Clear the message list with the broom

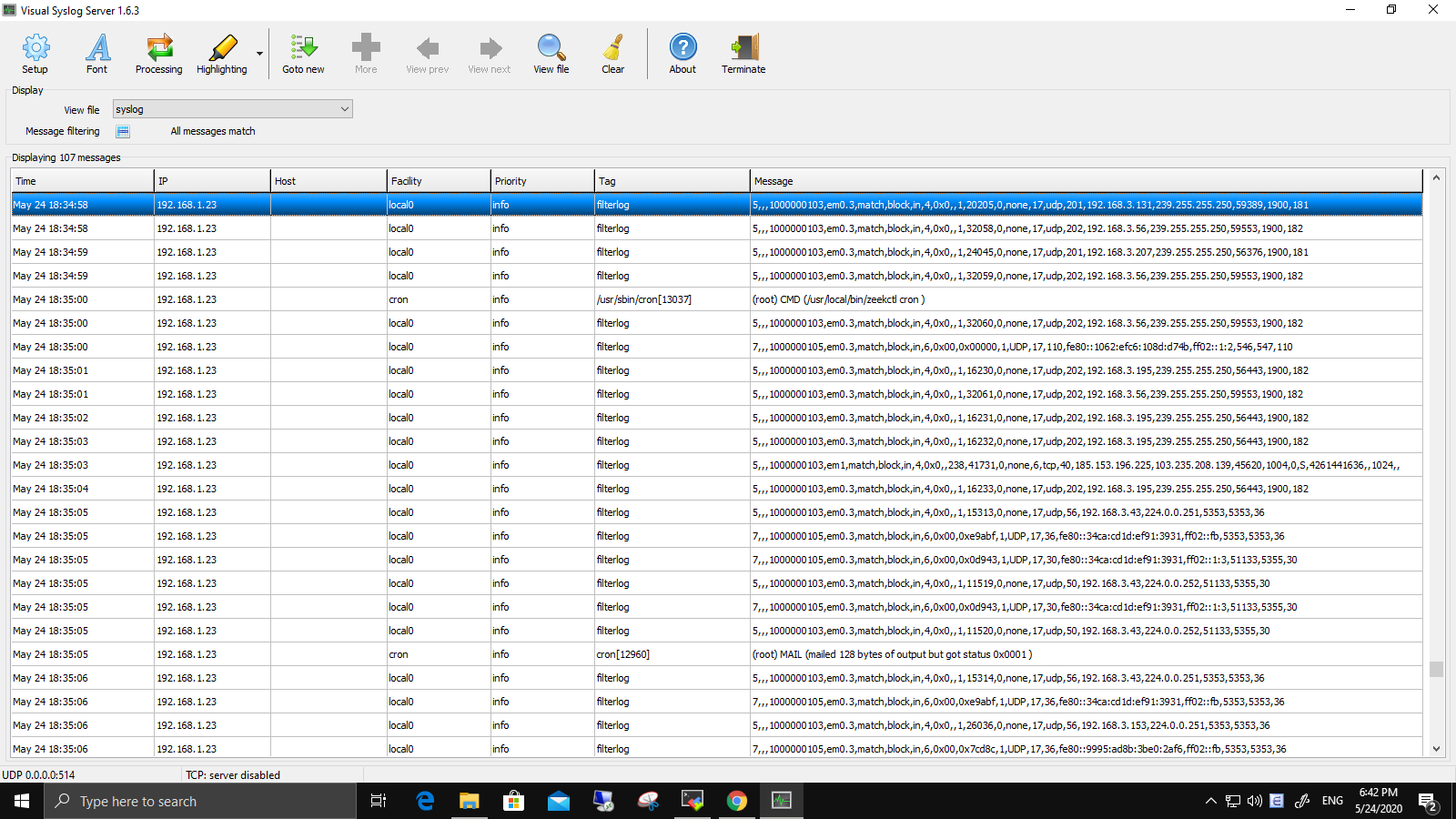pyautogui.click(x=613, y=54)
